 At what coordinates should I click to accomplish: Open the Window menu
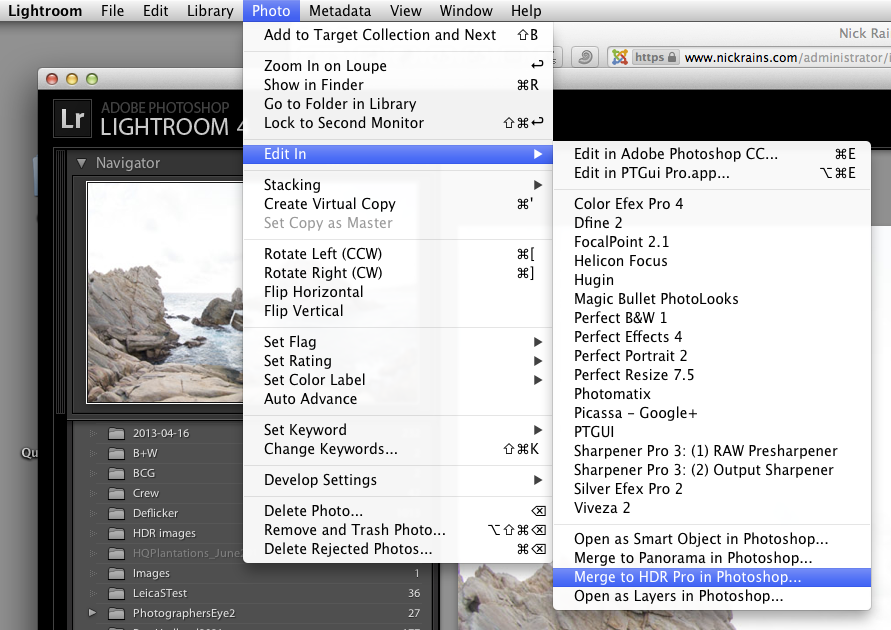coord(466,11)
